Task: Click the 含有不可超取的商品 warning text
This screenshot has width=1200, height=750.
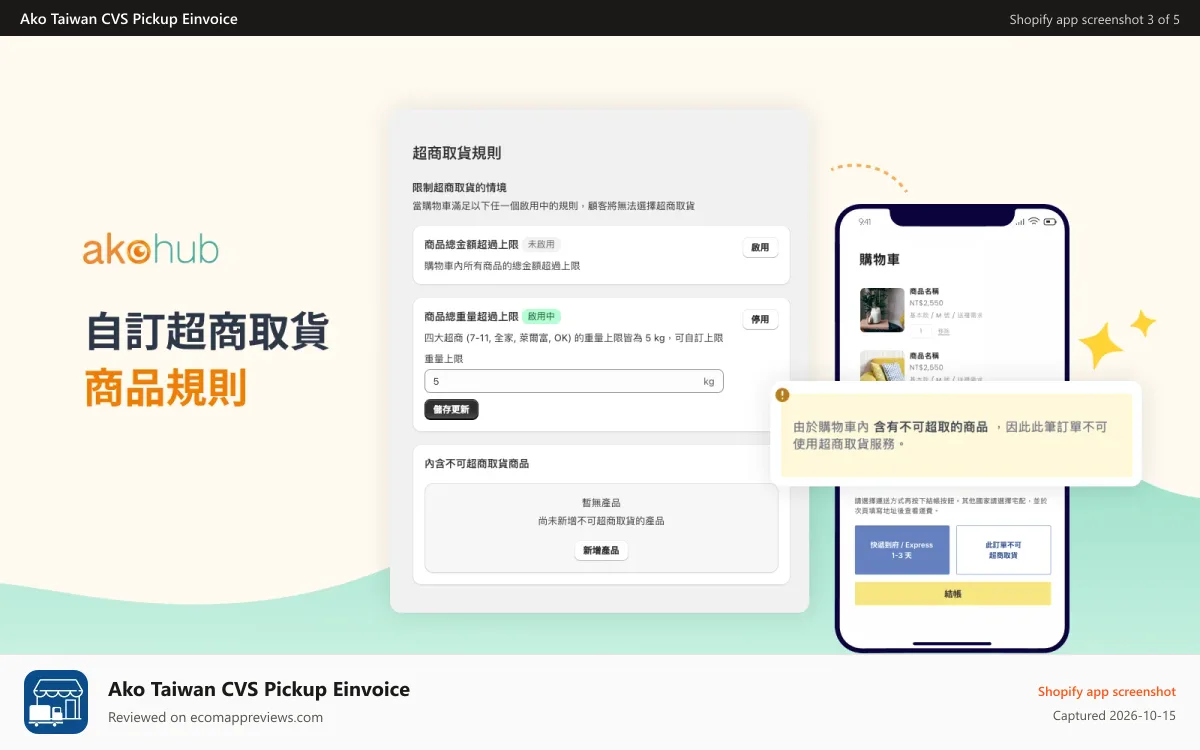Action: coord(930,427)
